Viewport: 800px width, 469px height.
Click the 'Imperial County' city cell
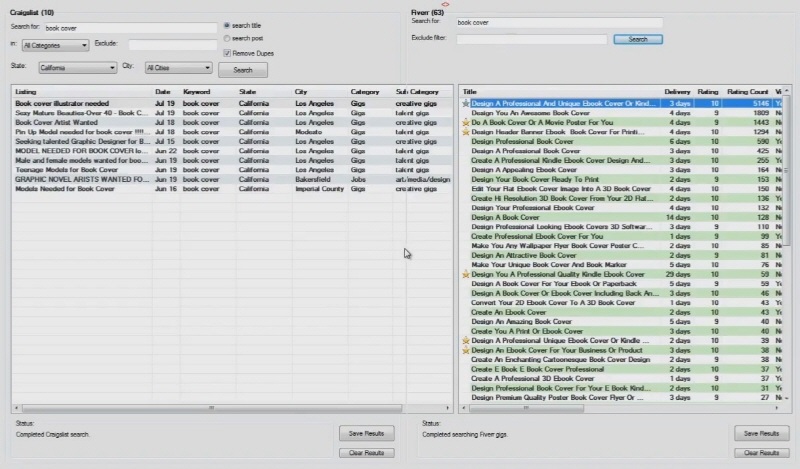319,189
